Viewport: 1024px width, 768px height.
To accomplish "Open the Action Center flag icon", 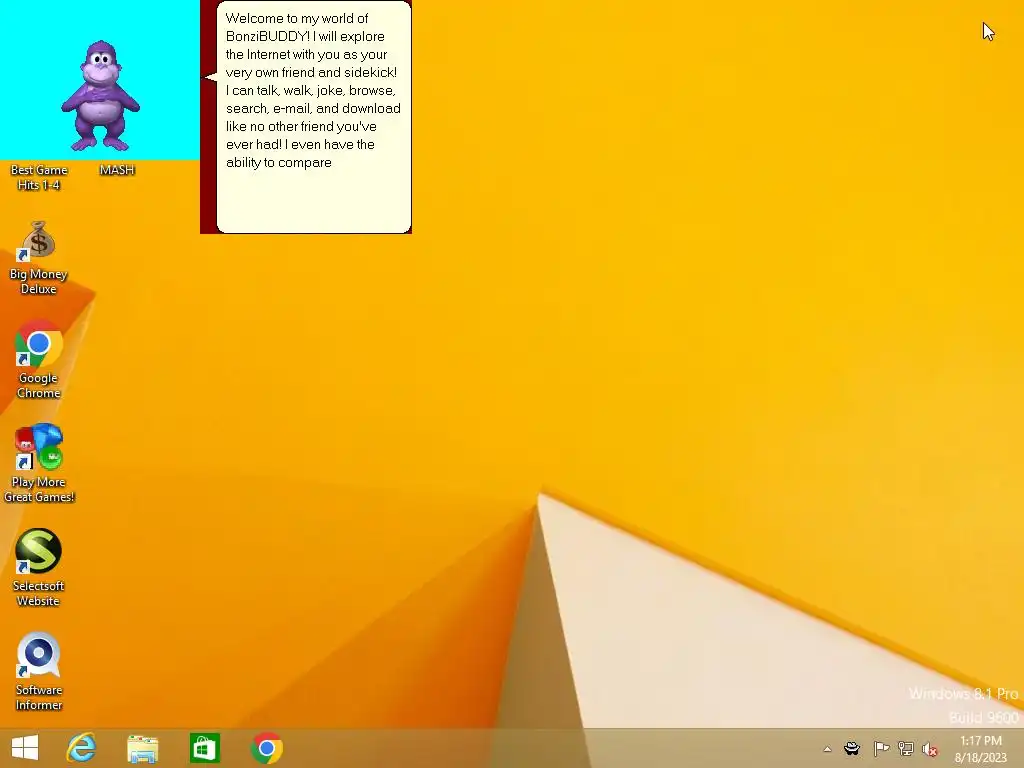I will [x=881, y=748].
